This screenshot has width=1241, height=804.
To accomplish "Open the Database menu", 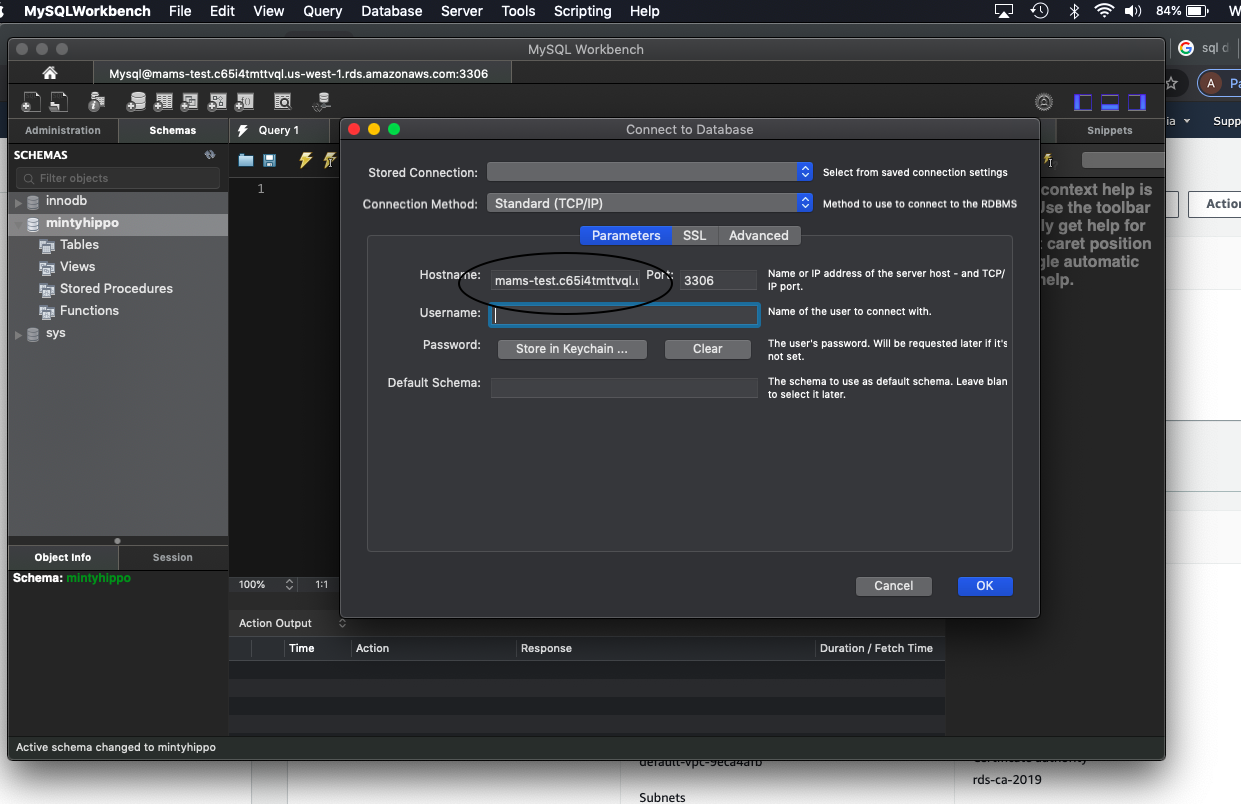I will coord(391,11).
